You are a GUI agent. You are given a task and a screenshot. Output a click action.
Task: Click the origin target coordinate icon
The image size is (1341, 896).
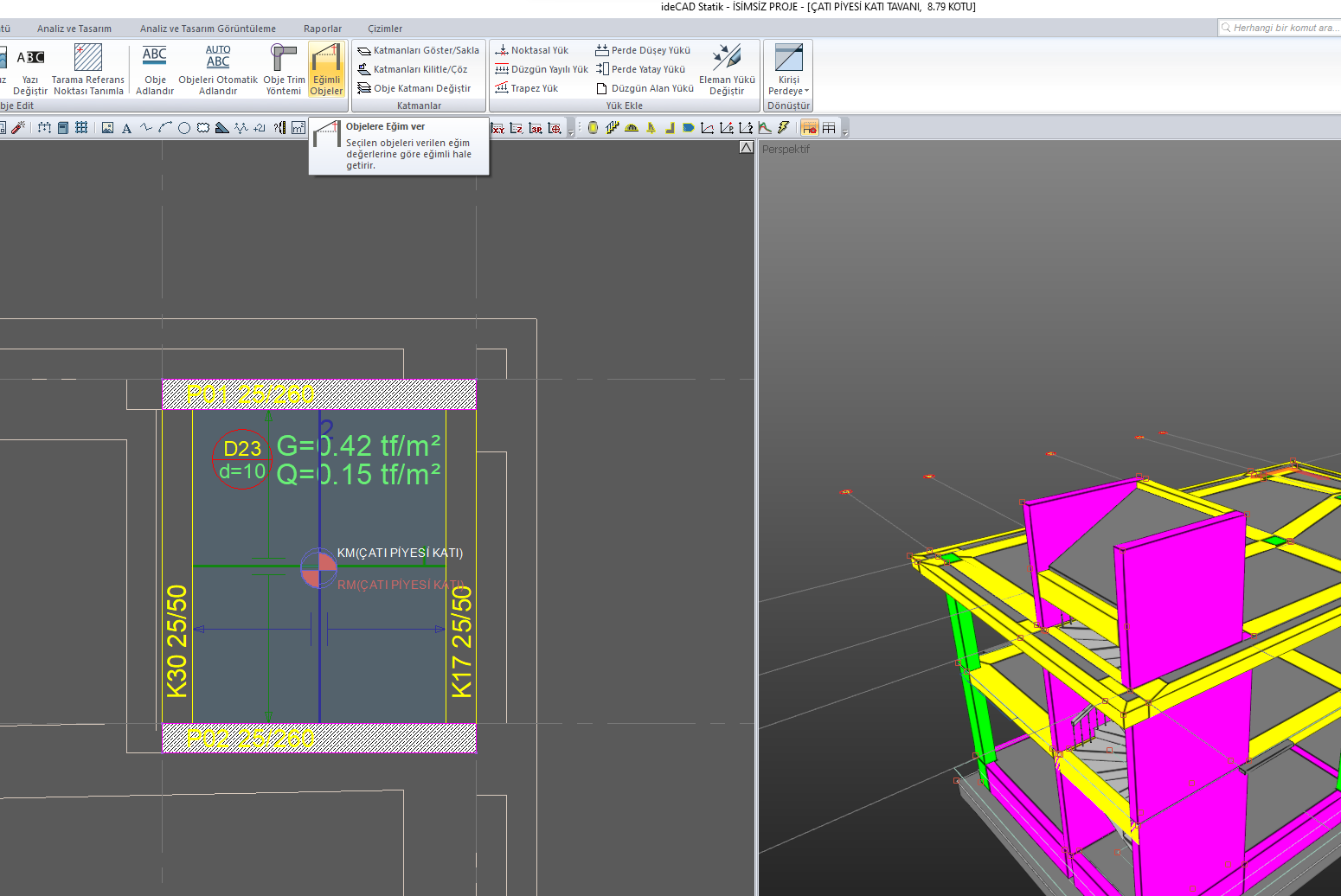(x=555, y=128)
